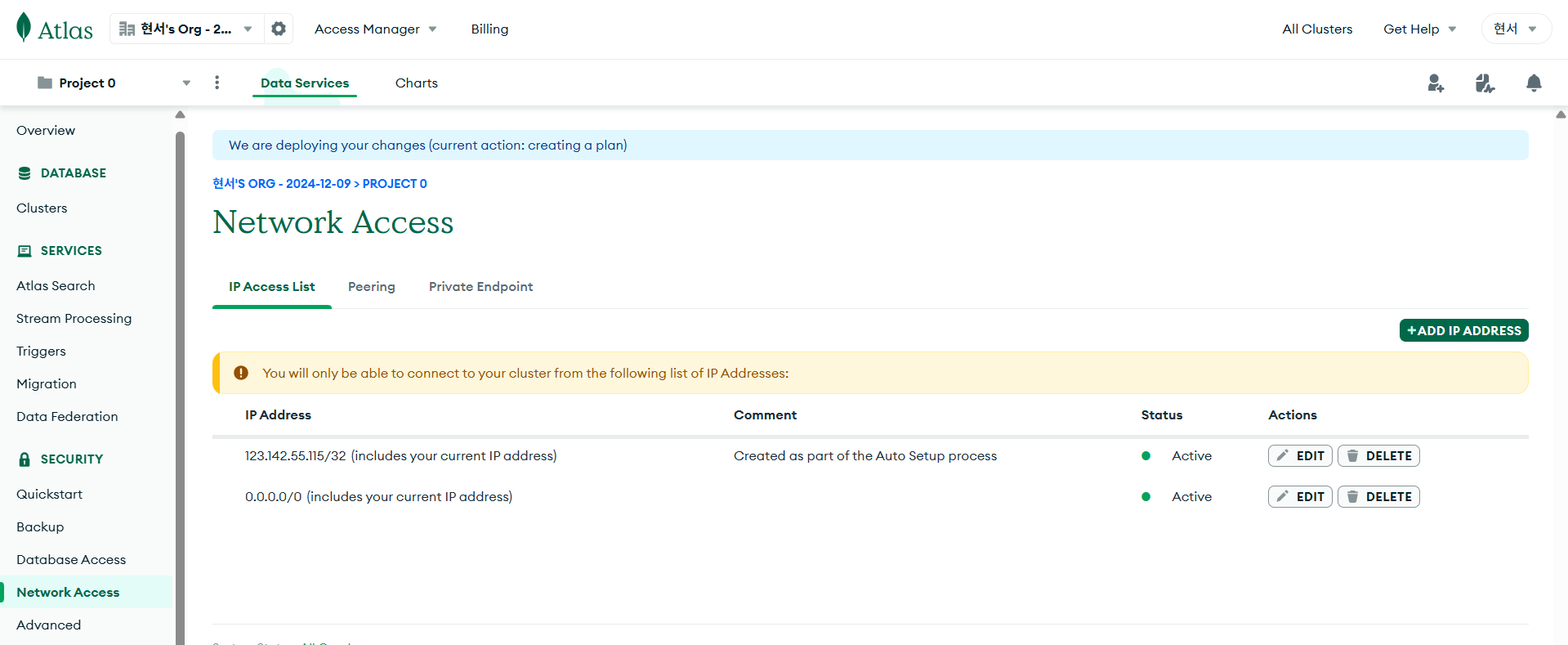Delete the 123.142.55.115/32 entry
This screenshot has width=1568, height=645.
[1378, 456]
